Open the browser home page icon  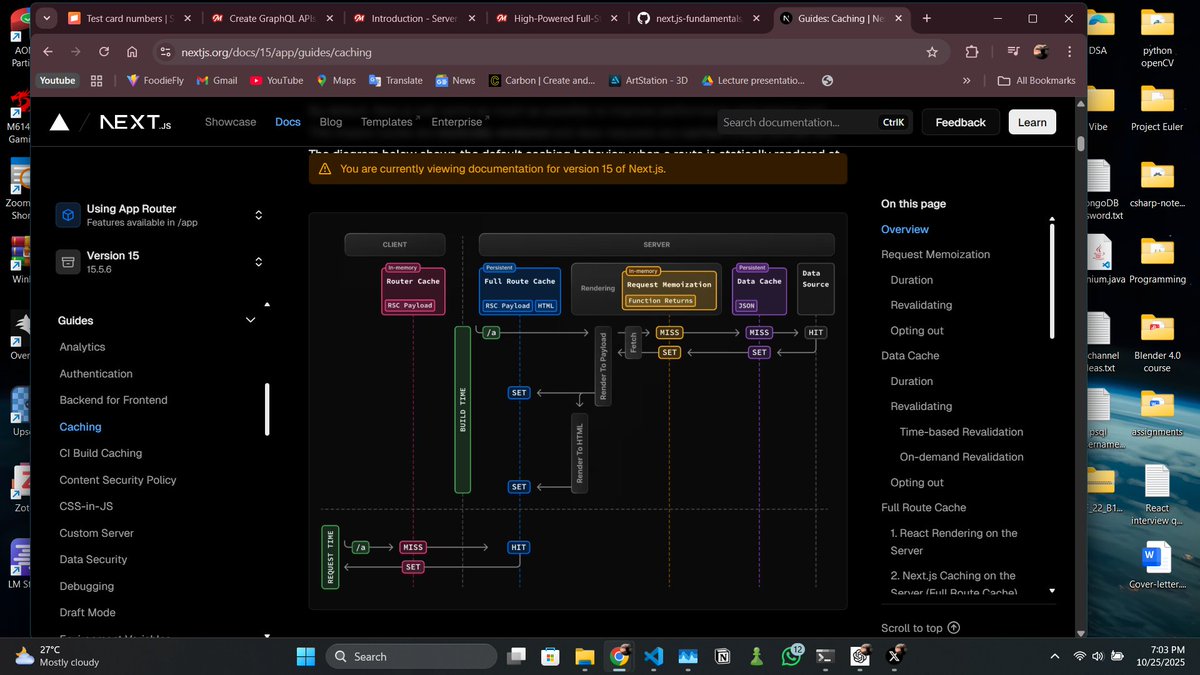(132, 52)
